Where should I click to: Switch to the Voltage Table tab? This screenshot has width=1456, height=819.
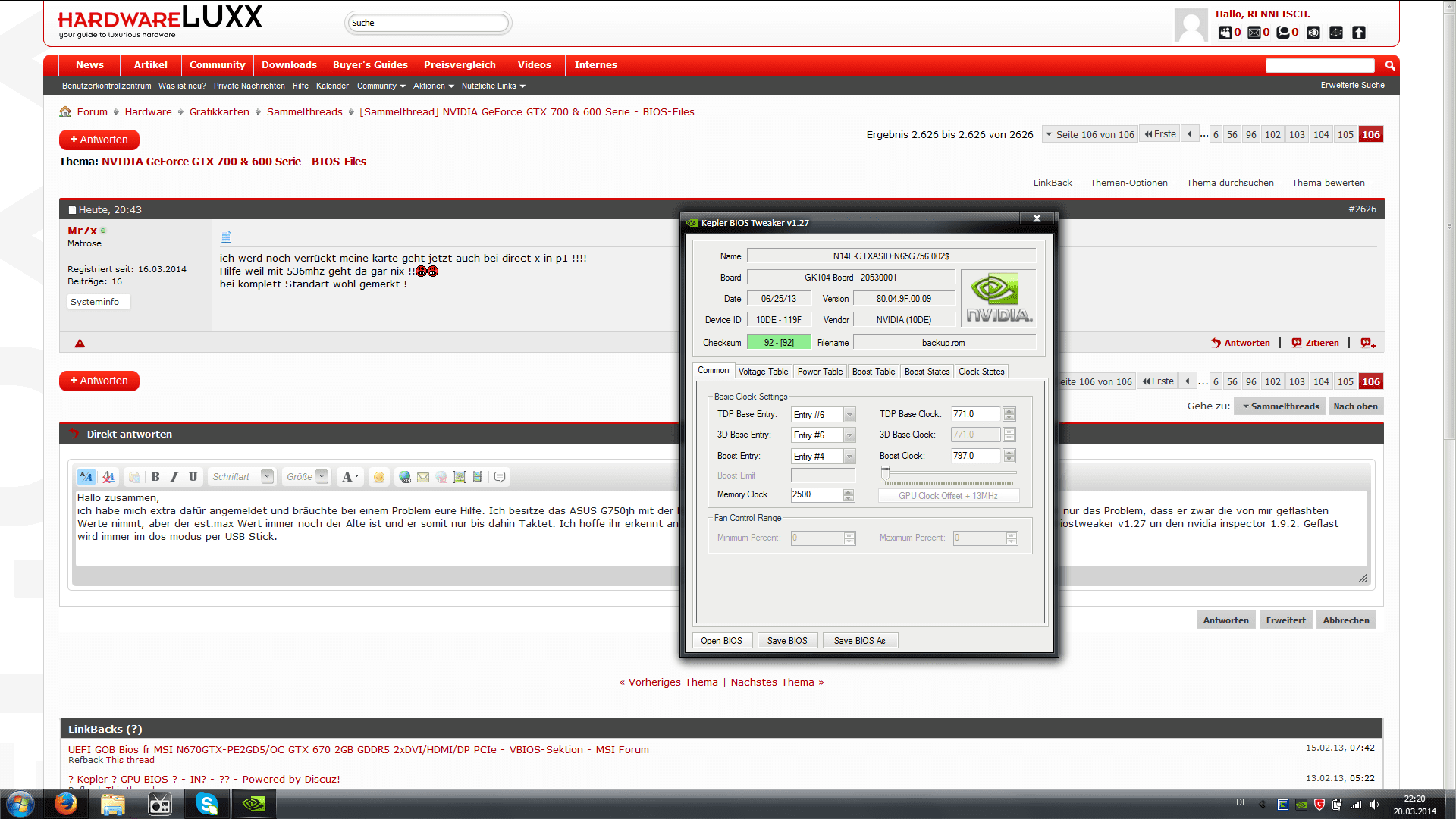click(x=763, y=372)
